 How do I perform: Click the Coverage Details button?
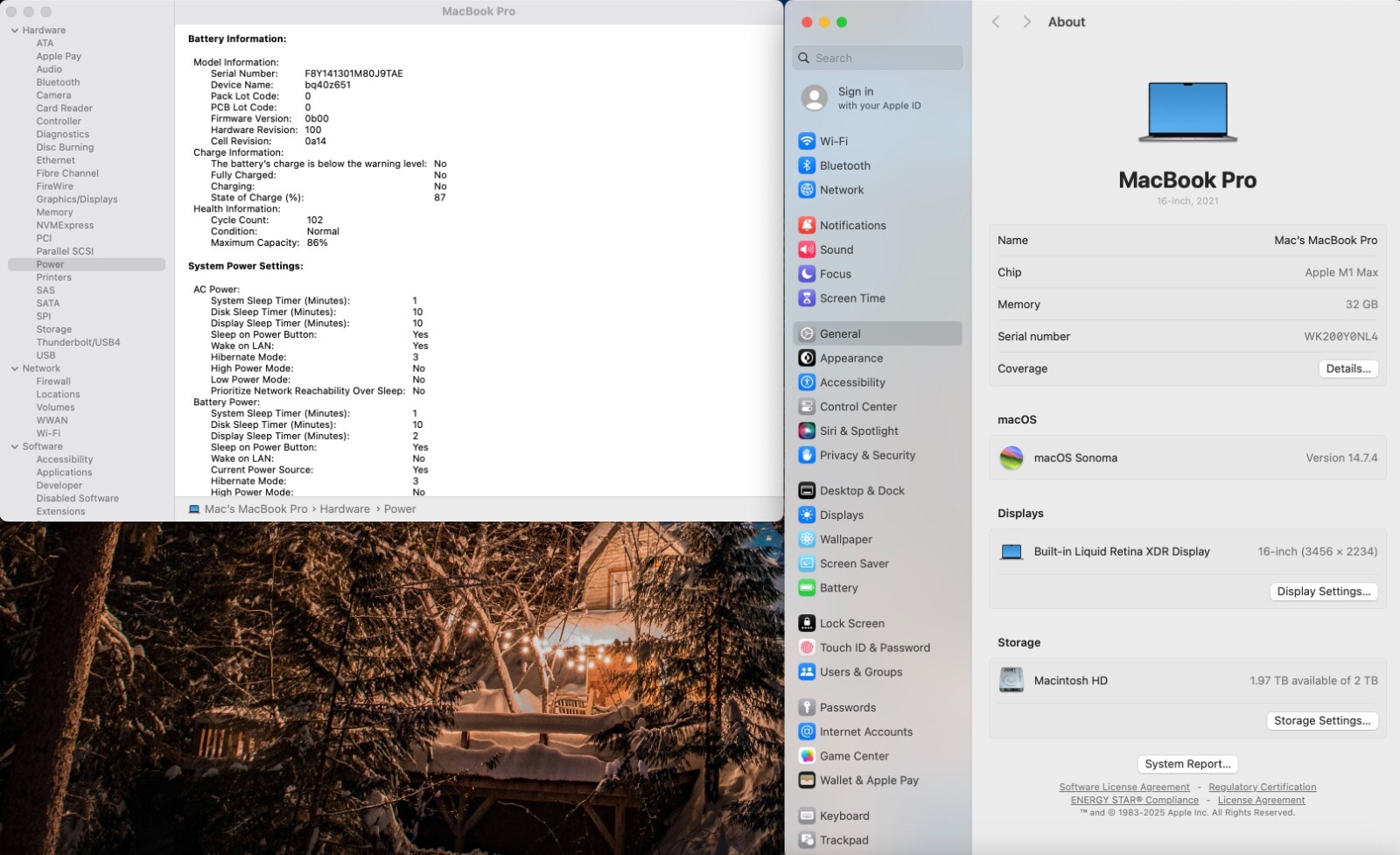[x=1347, y=368]
